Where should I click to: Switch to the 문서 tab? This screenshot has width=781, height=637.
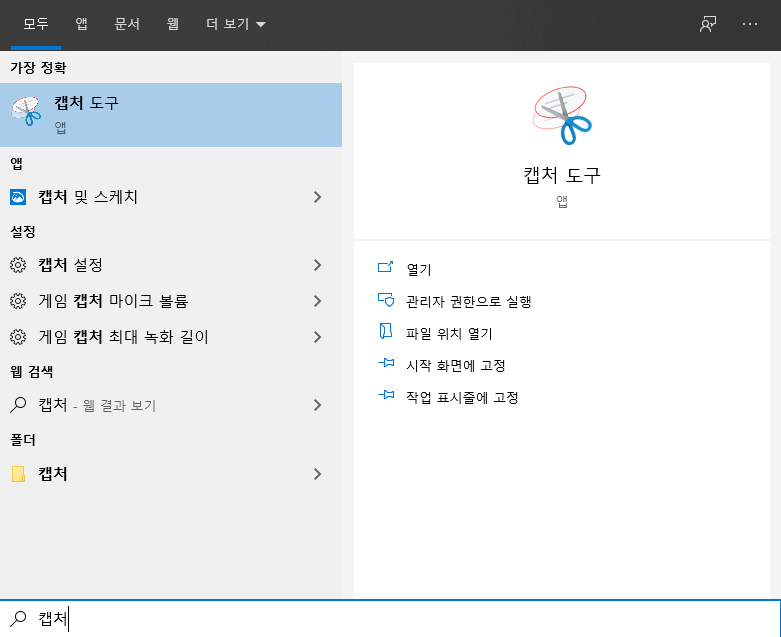pos(127,24)
